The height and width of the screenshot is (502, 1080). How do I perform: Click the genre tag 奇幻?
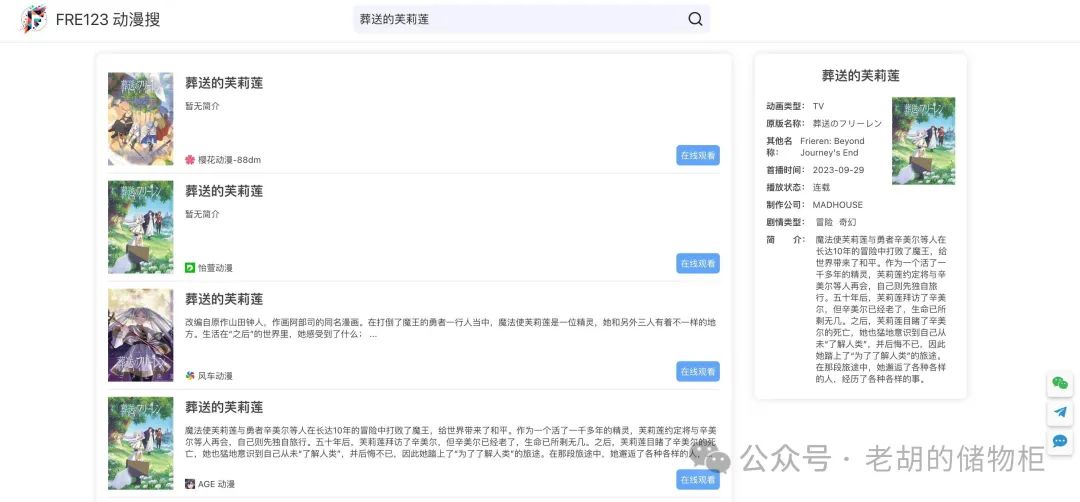pyautogui.click(x=847, y=222)
